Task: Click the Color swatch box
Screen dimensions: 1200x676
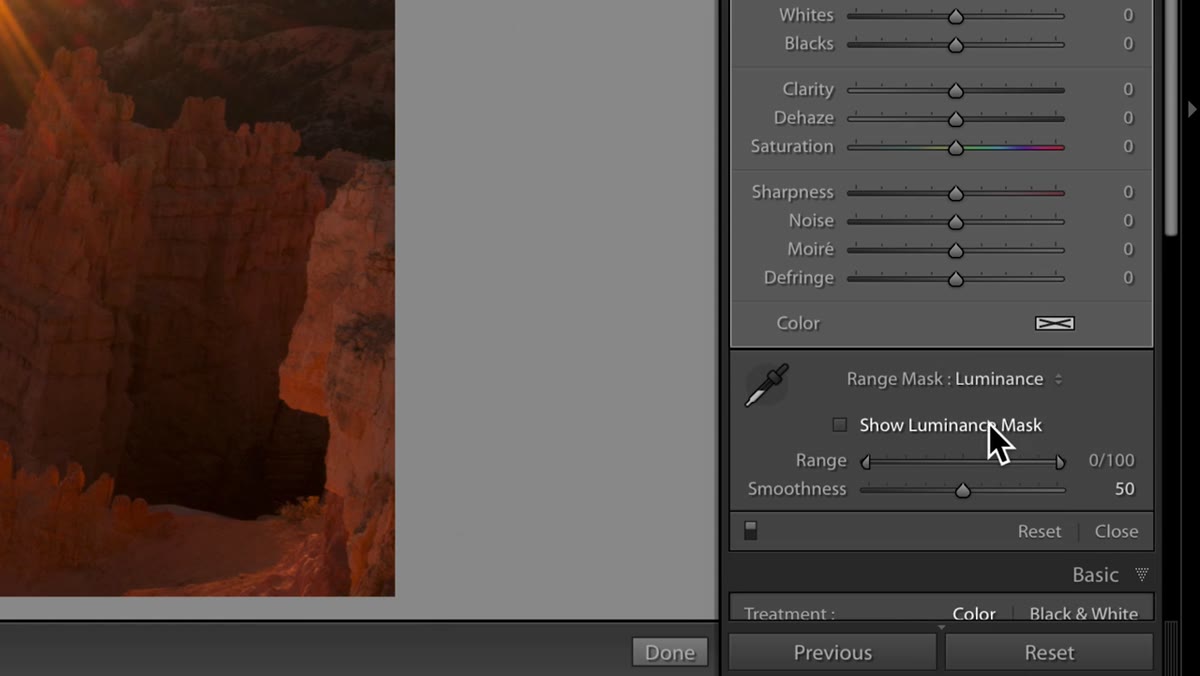Action: point(1054,323)
